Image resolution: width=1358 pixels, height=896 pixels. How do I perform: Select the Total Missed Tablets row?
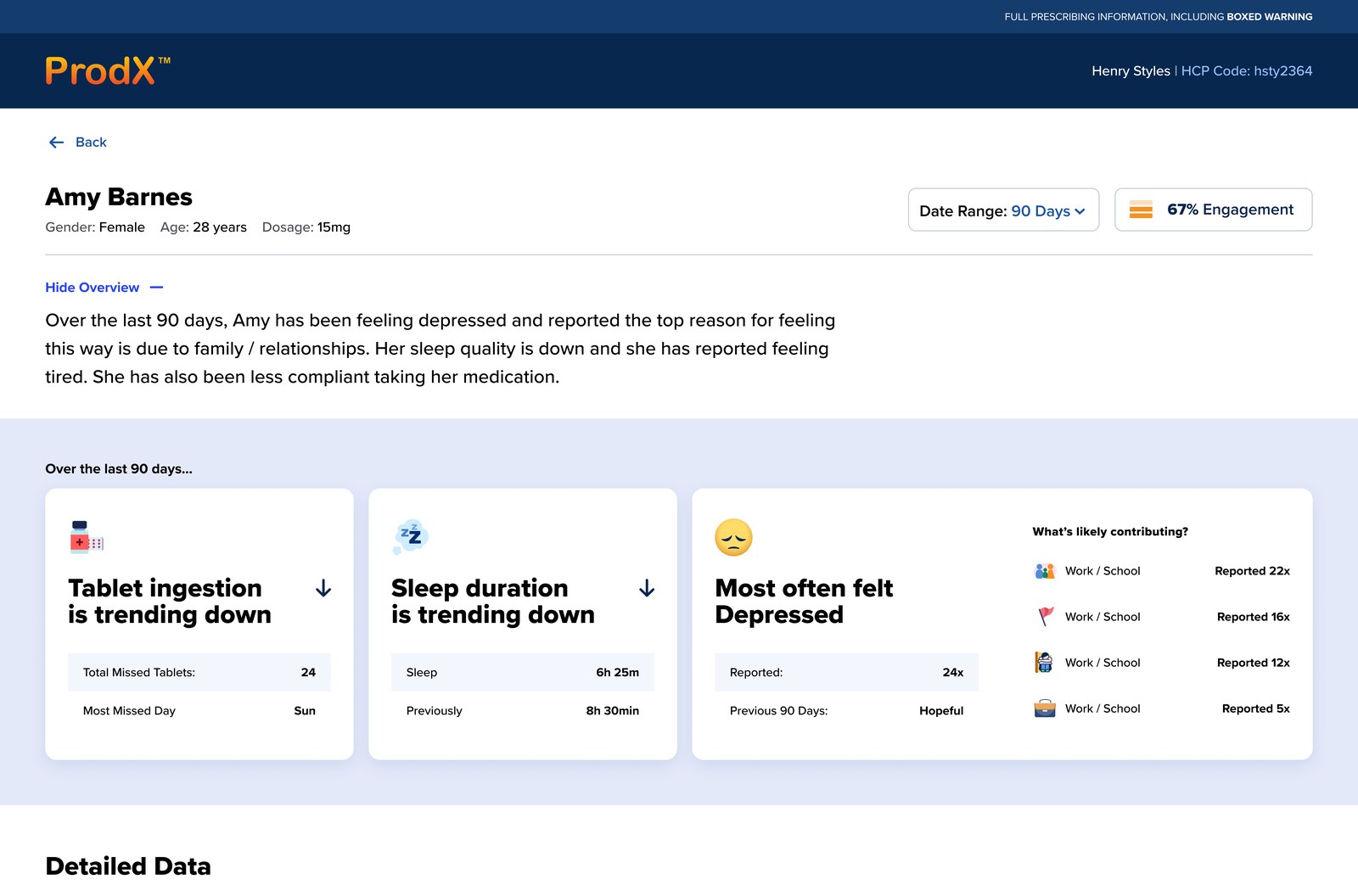point(199,672)
